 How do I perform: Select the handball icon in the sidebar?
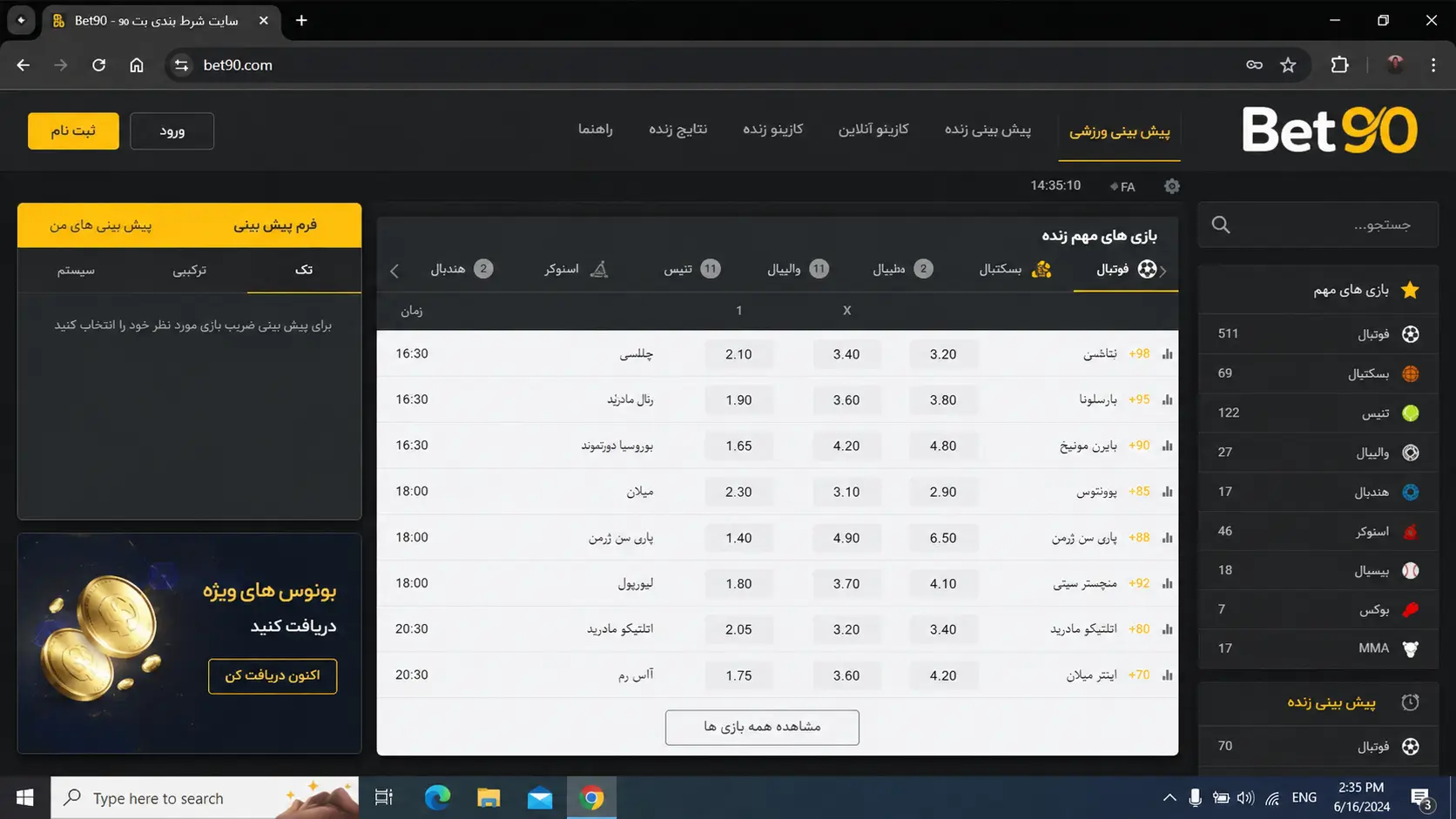click(x=1411, y=492)
